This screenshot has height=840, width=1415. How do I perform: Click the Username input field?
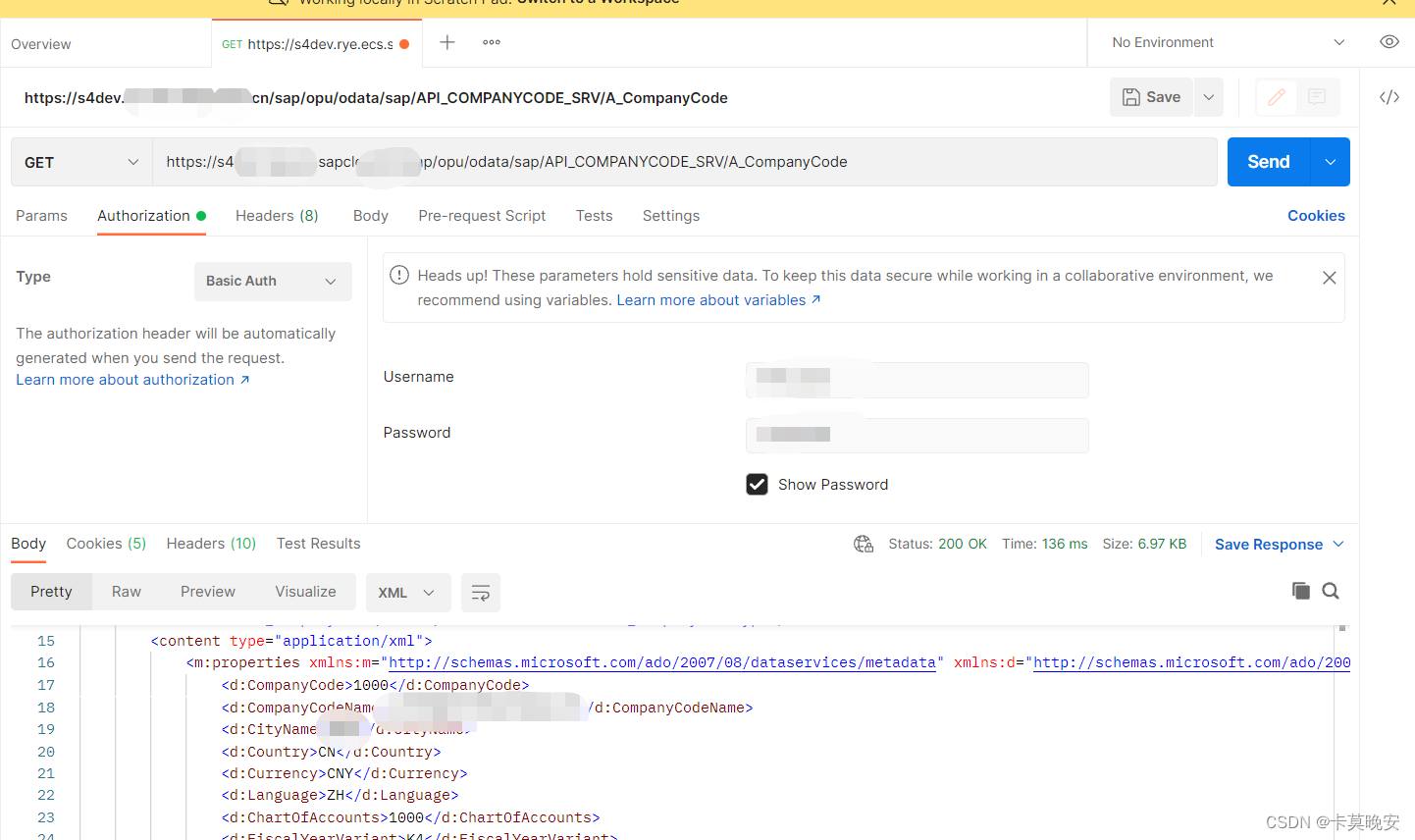pos(917,380)
